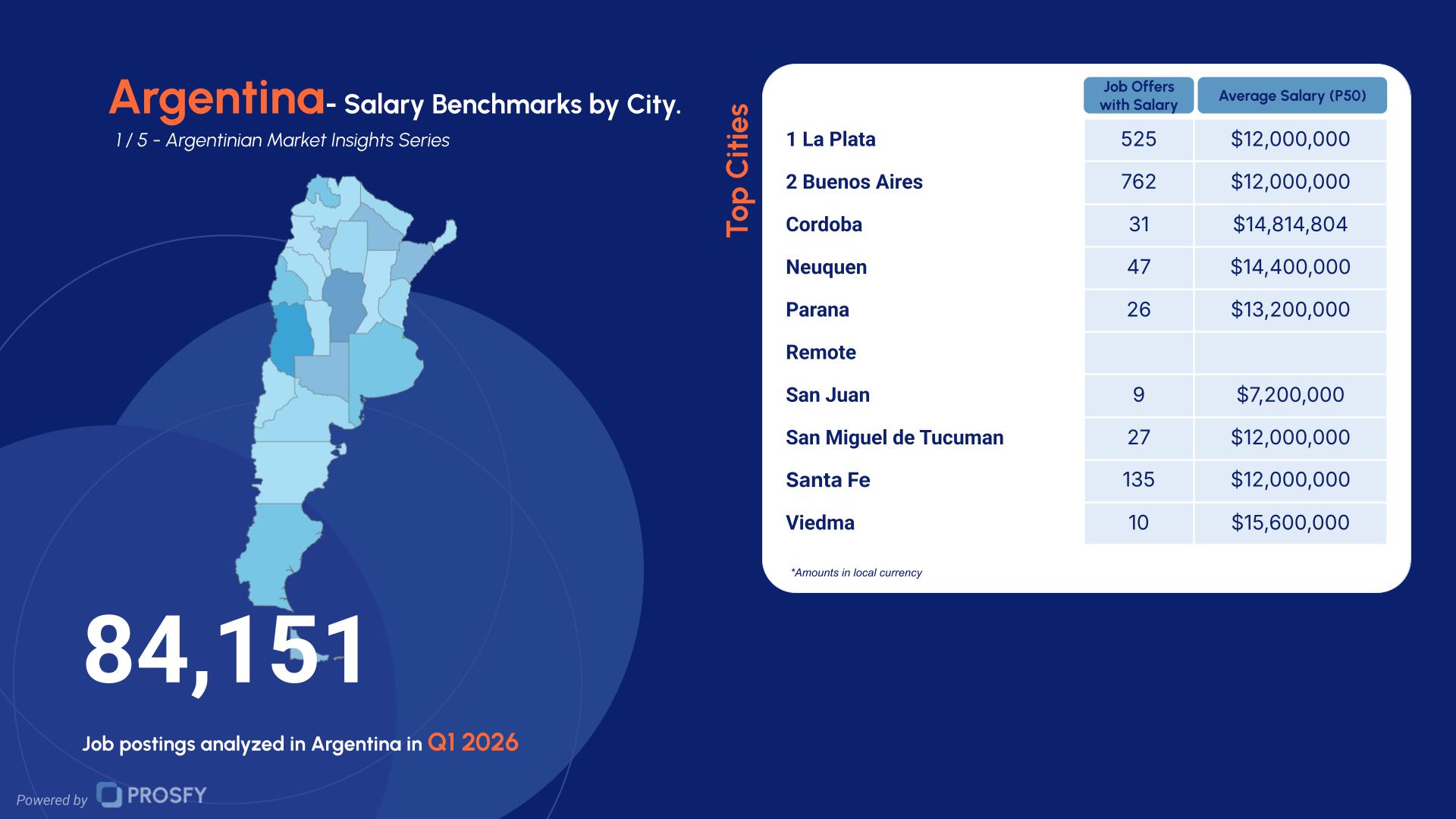The height and width of the screenshot is (819, 1456).
Task: Click Buenos Aires job offers value 762
Action: pos(1138,182)
